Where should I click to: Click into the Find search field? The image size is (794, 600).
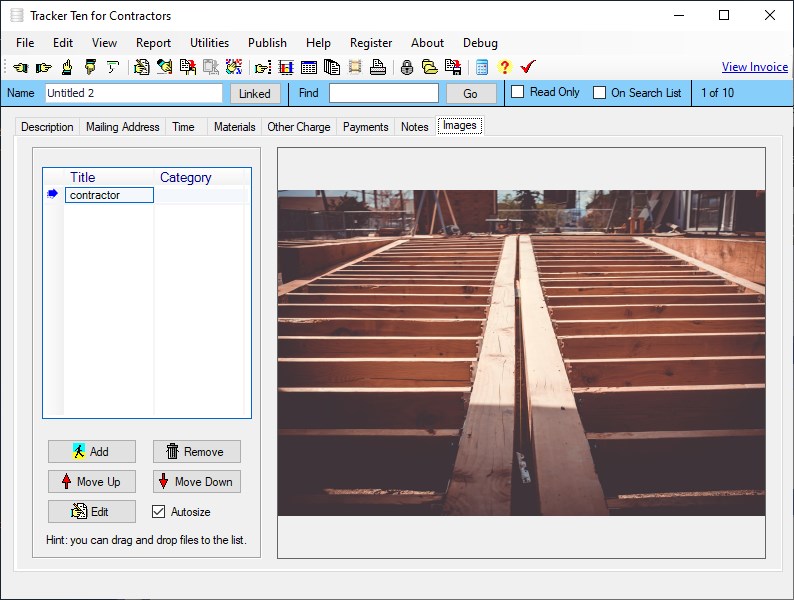click(383, 93)
